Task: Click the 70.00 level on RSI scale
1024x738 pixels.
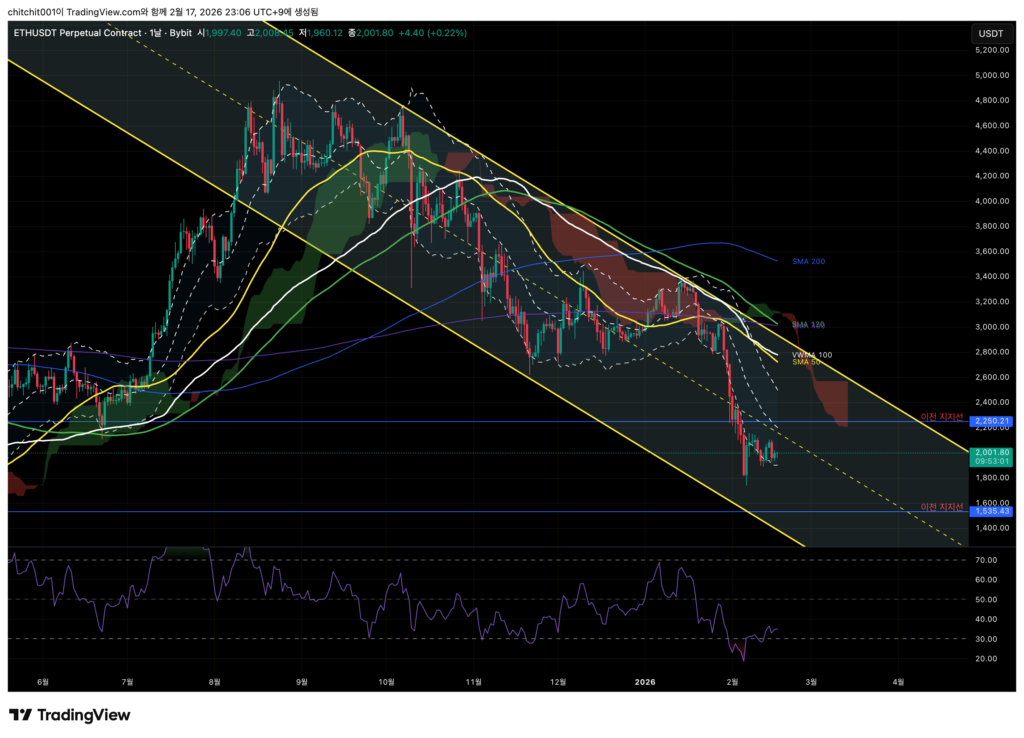Action: point(988,560)
